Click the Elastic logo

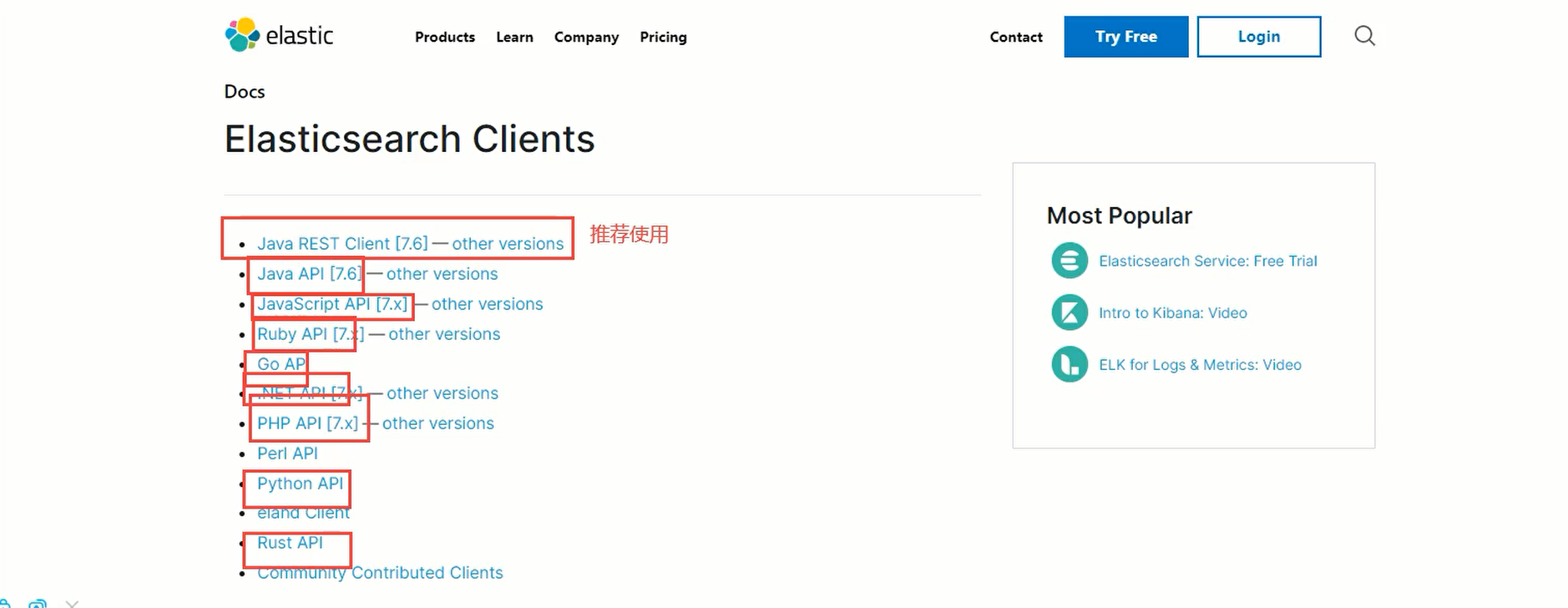point(279,35)
